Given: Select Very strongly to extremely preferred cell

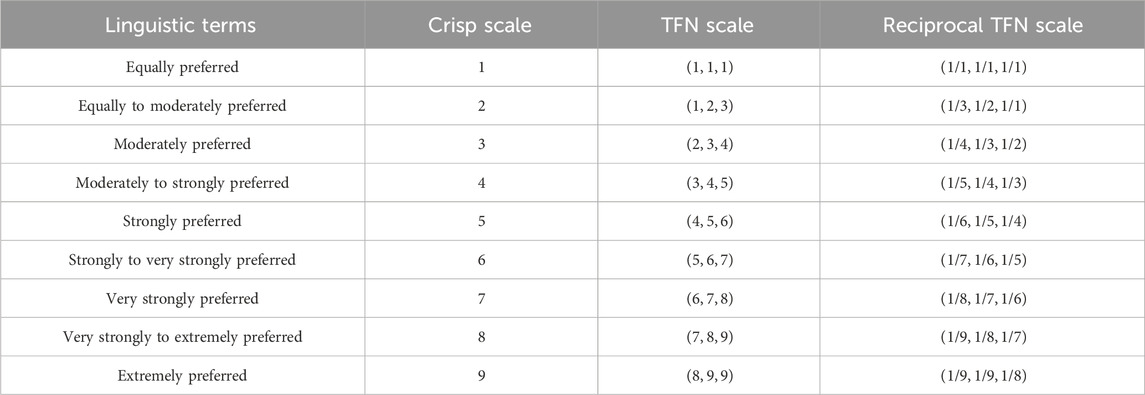Looking at the screenshot, I should (x=182, y=337).
